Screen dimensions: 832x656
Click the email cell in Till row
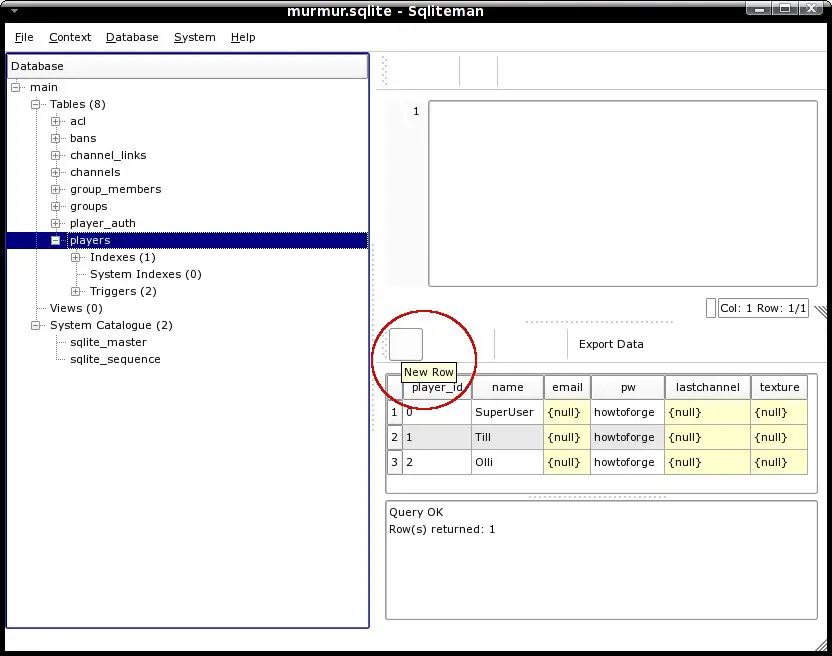click(567, 437)
